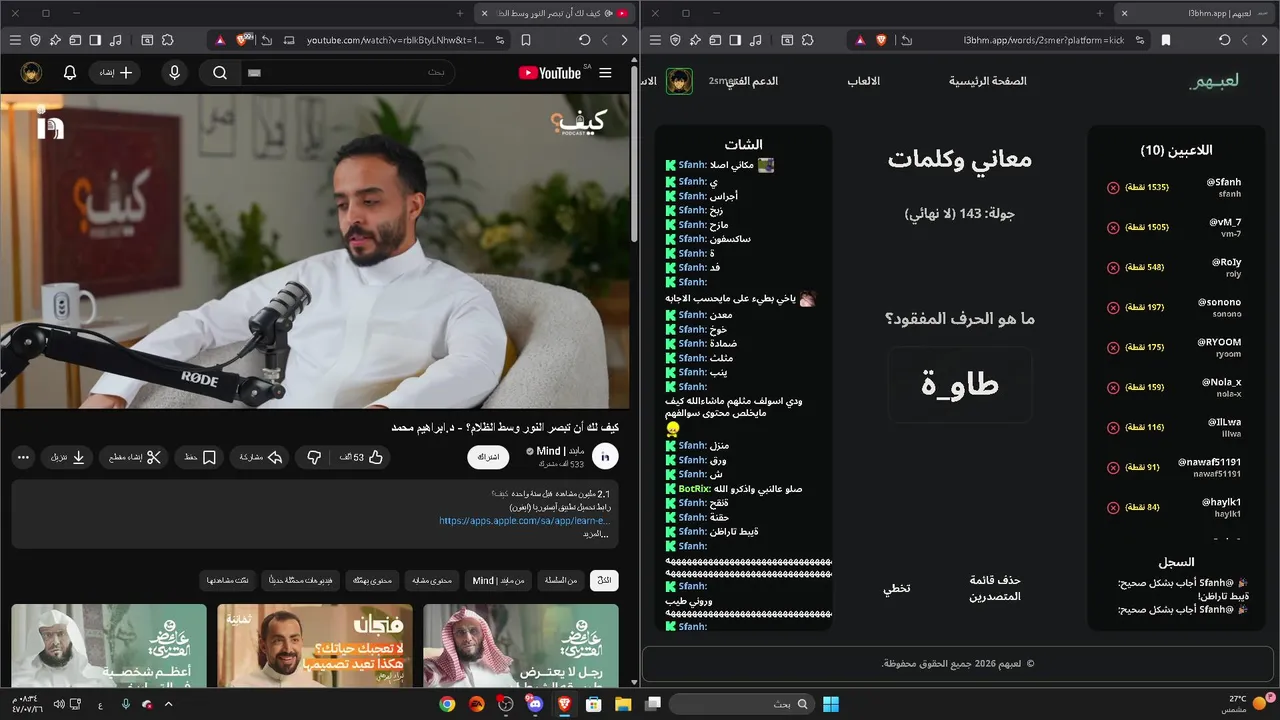Close the كيف لك أن تبصر النور tab

[485, 13]
